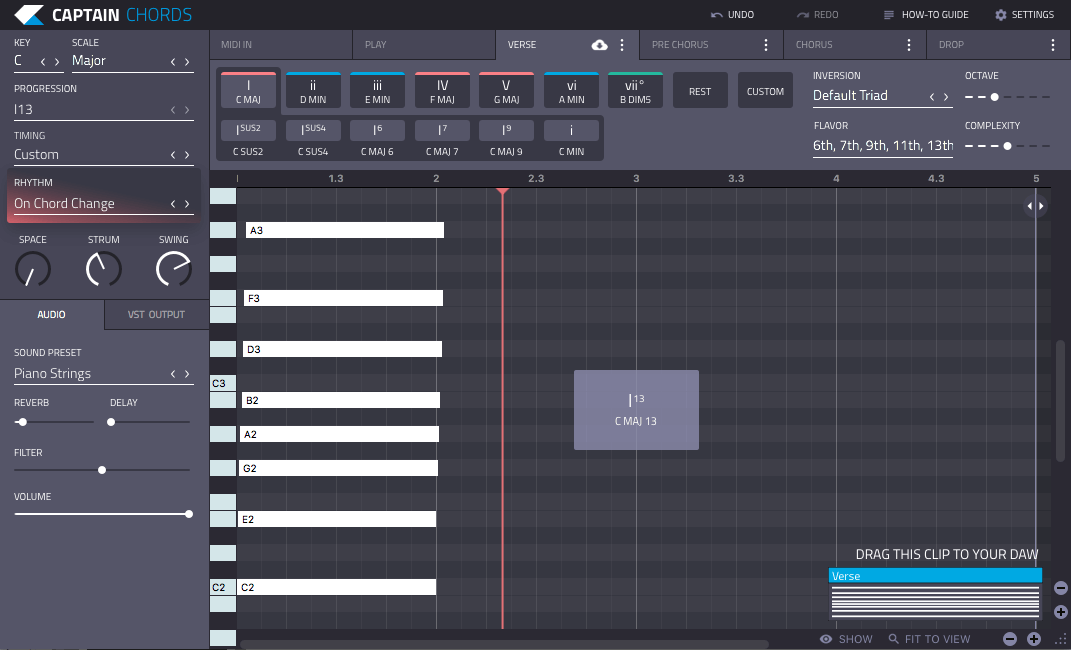Select next Rhythm option with right arrow

(x=186, y=204)
